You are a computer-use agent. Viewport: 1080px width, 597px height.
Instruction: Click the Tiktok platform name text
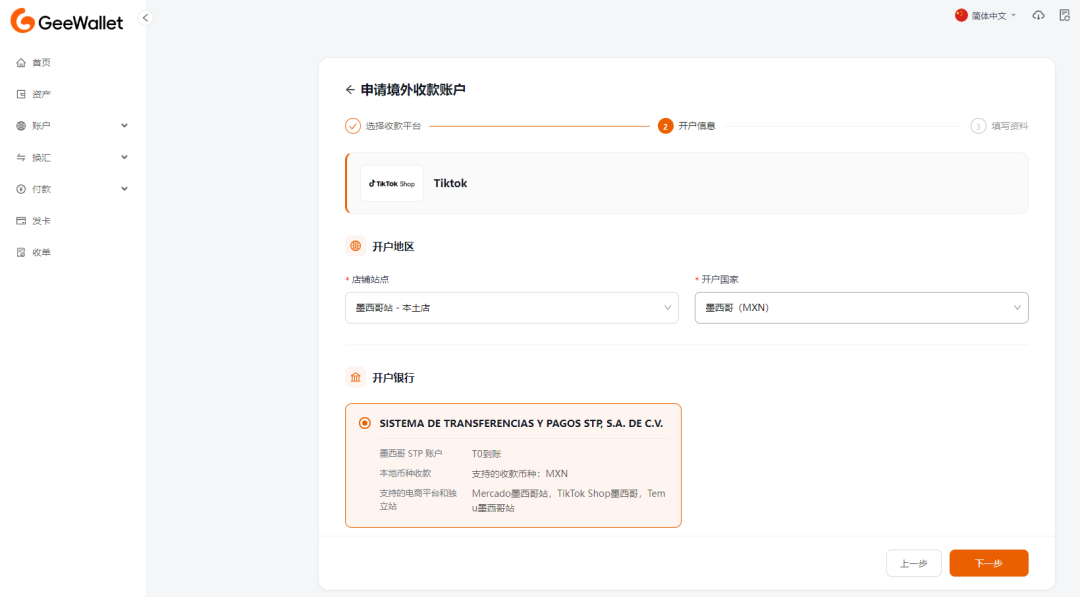[450, 183]
